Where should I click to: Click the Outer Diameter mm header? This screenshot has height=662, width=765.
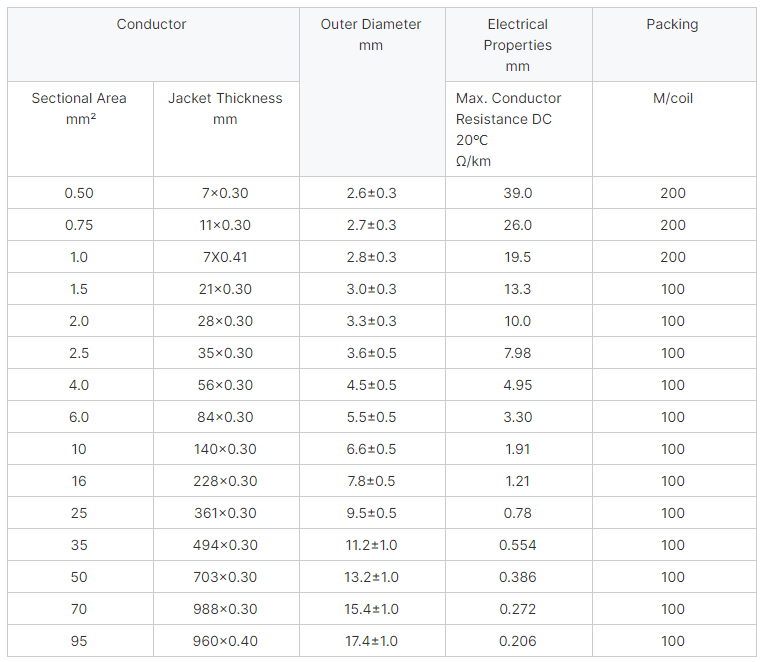click(371, 35)
